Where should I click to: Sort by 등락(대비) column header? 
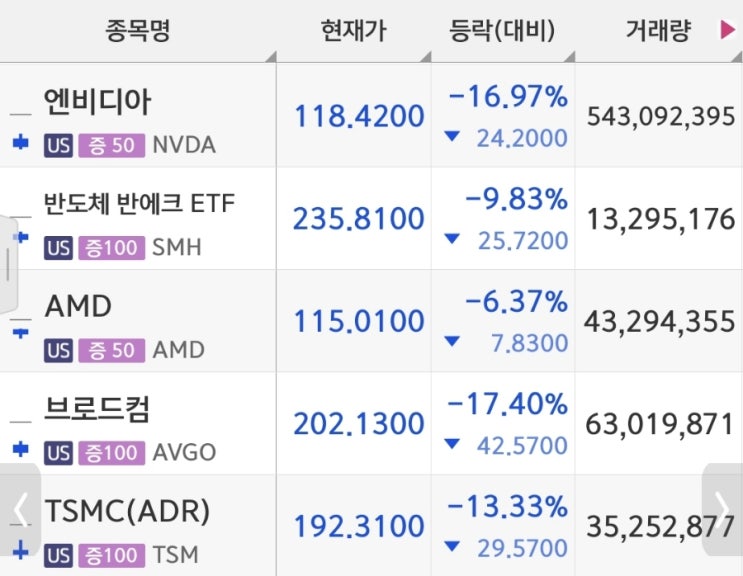(502, 31)
